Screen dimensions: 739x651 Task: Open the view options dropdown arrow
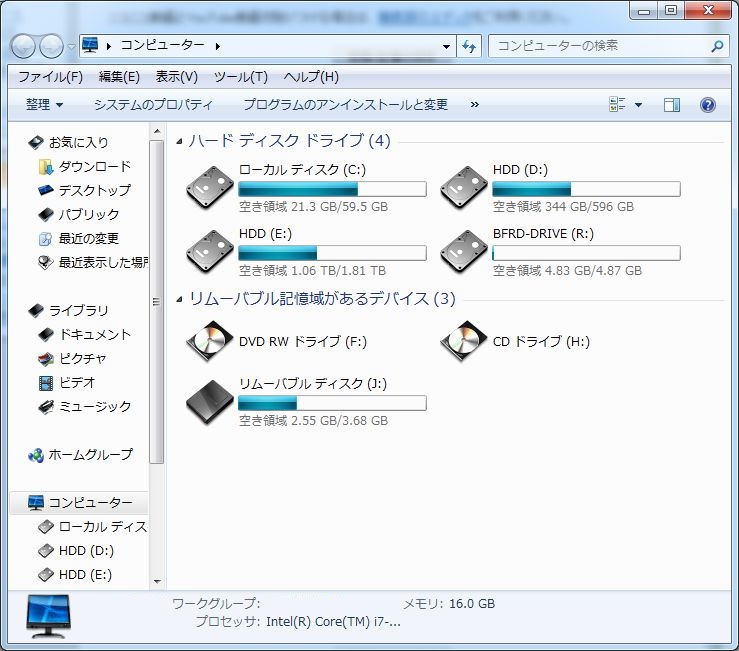click(x=638, y=105)
